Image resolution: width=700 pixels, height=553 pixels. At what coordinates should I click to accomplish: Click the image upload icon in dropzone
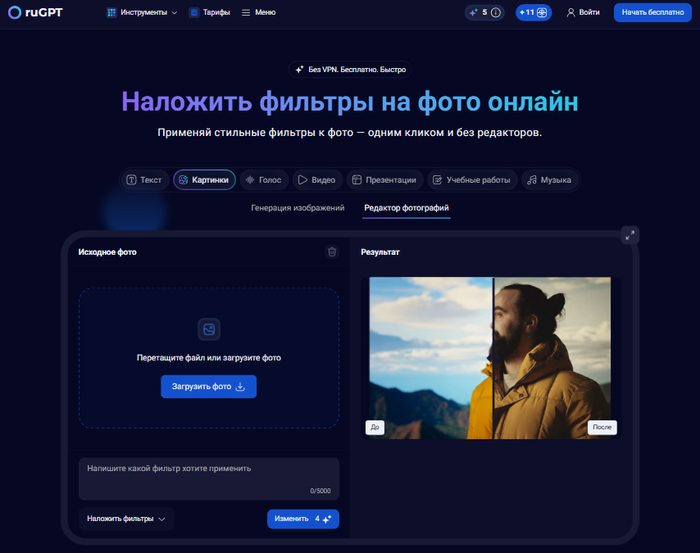click(209, 329)
